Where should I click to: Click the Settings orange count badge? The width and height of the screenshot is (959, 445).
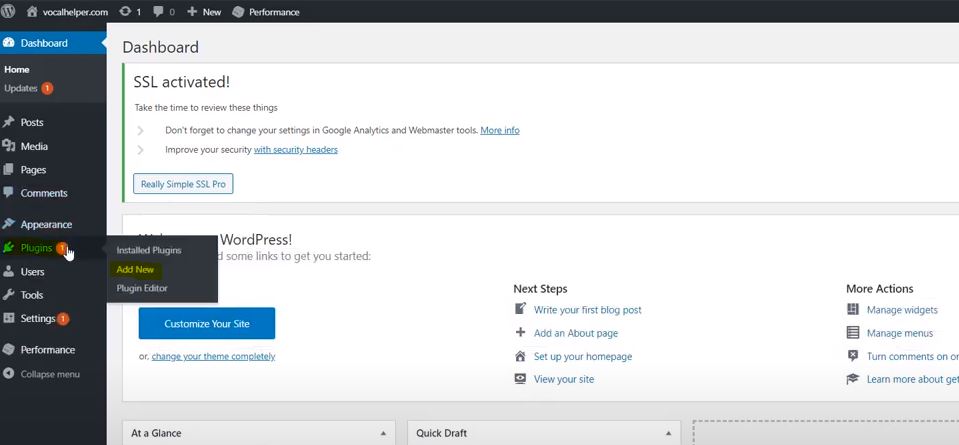(62, 318)
